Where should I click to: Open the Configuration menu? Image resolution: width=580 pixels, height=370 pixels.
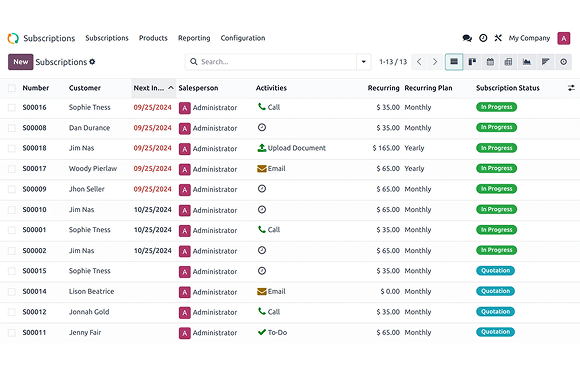(243, 38)
